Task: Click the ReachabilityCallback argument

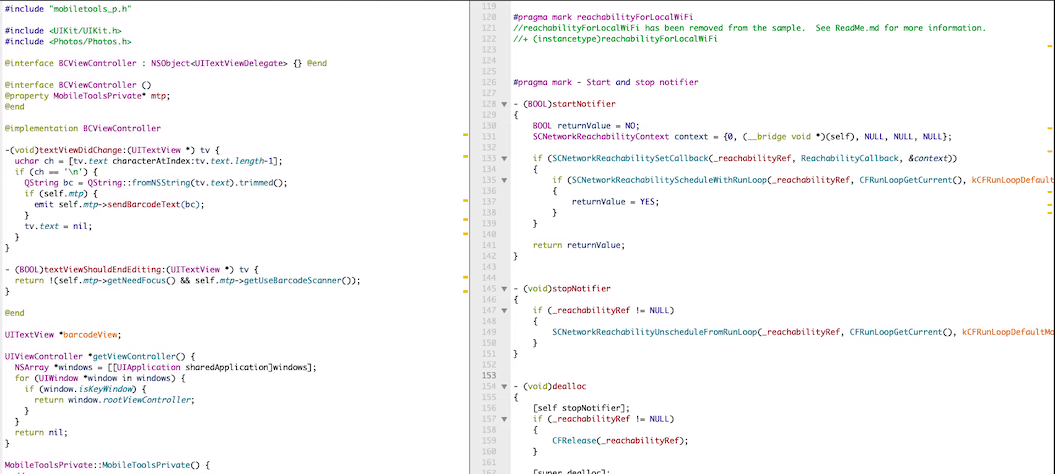Action: click(850, 158)
